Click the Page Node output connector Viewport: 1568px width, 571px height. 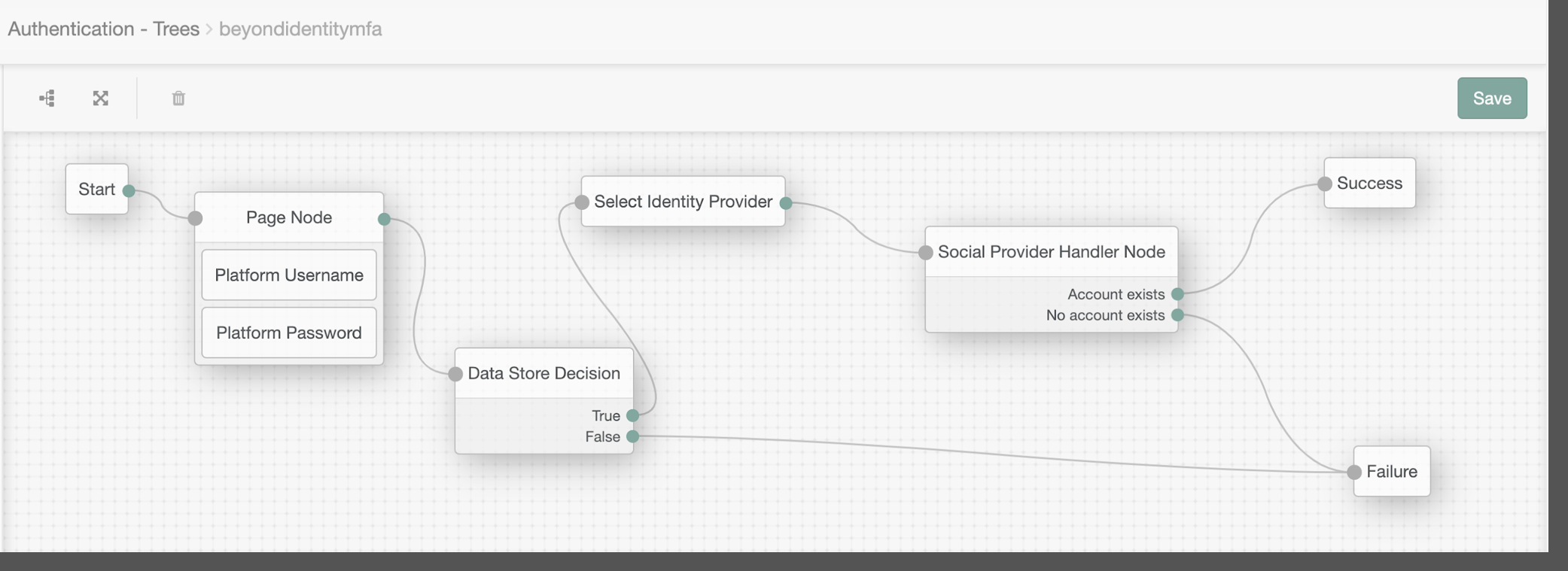point(384,219)
